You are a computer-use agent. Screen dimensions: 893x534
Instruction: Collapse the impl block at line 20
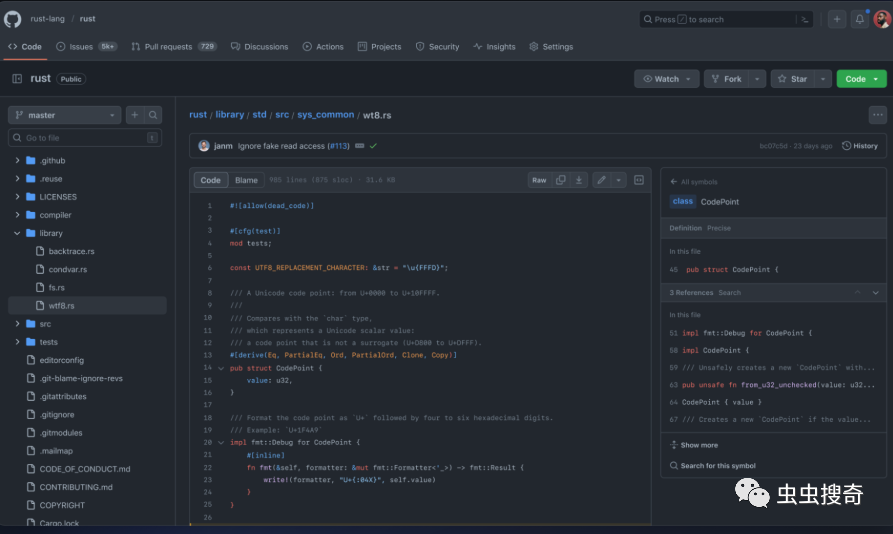pyautogui.click(x=221, y=442)
